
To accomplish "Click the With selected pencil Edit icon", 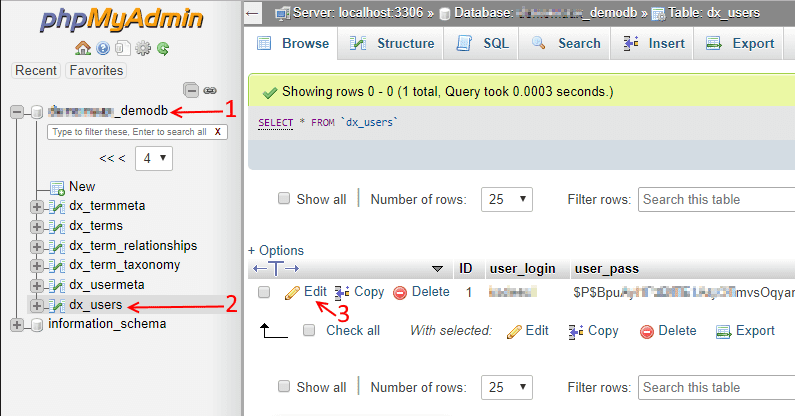I will tap(514, 332).
